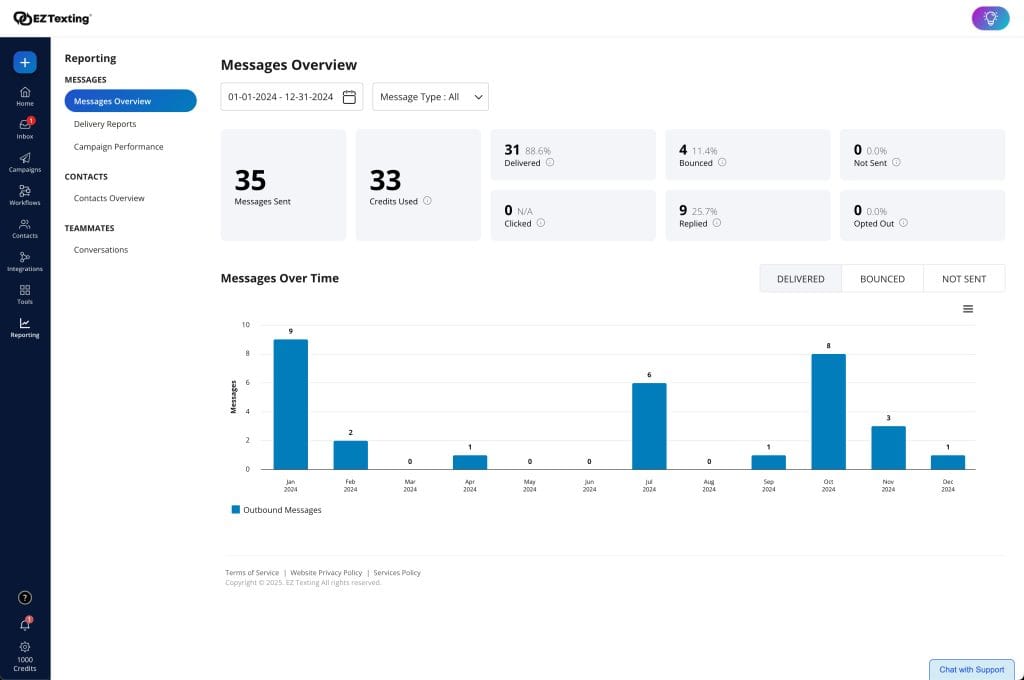Select the Tools sidebar icon

tap(24, 293)
